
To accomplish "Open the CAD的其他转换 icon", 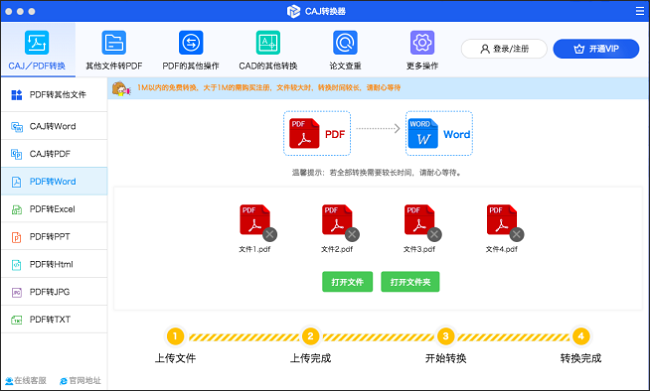I will click(x=268, y=42).
